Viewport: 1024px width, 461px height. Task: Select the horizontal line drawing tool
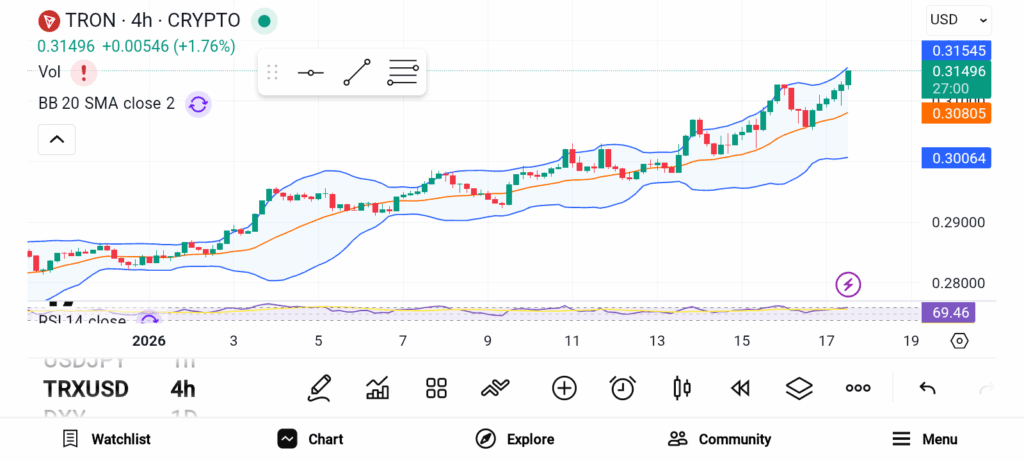[311, 73]
